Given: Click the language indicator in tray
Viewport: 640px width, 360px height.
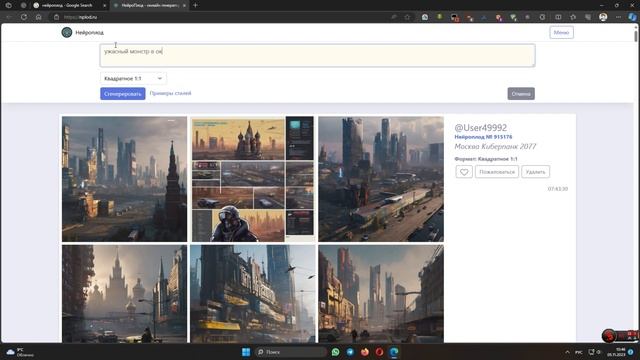Looking at the screenshot, I should click(x=579, y=352).
